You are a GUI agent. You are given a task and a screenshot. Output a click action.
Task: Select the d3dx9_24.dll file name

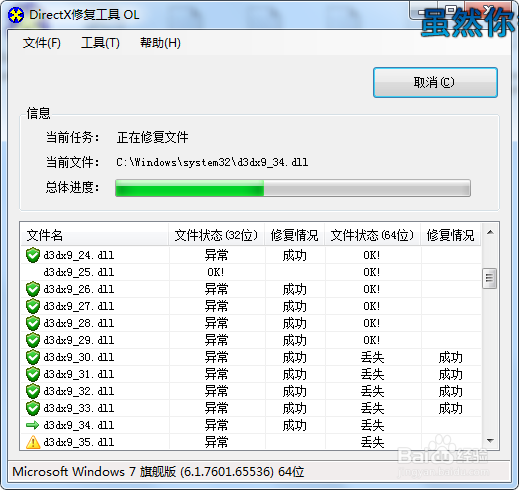click(79, 255)
